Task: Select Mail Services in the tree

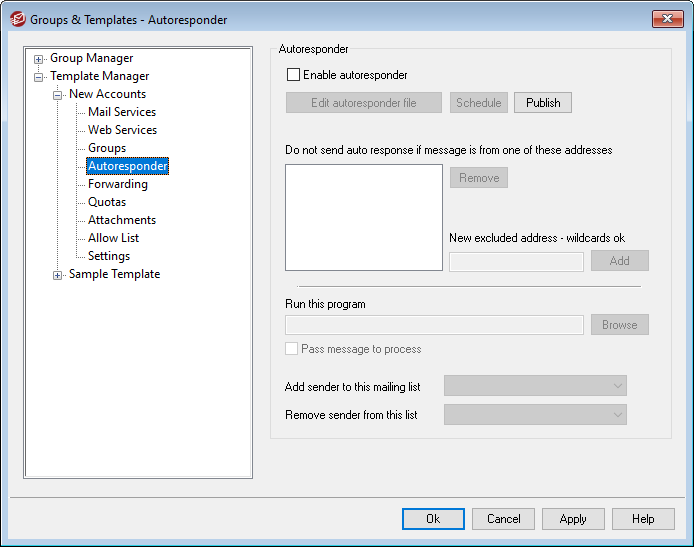Action: tap(122, 112)
